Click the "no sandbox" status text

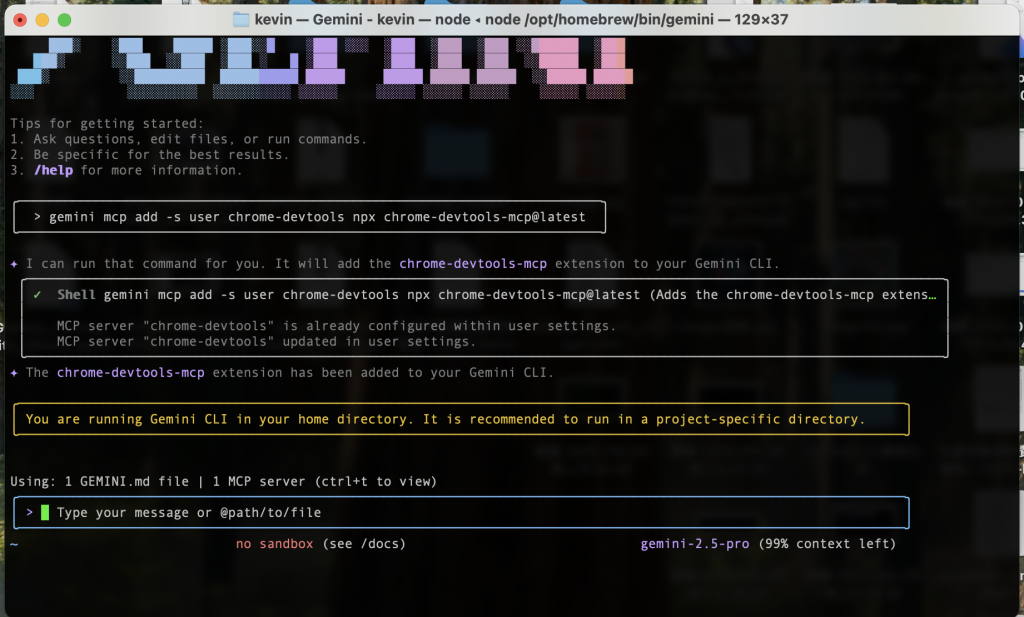[x=274, y=544]
